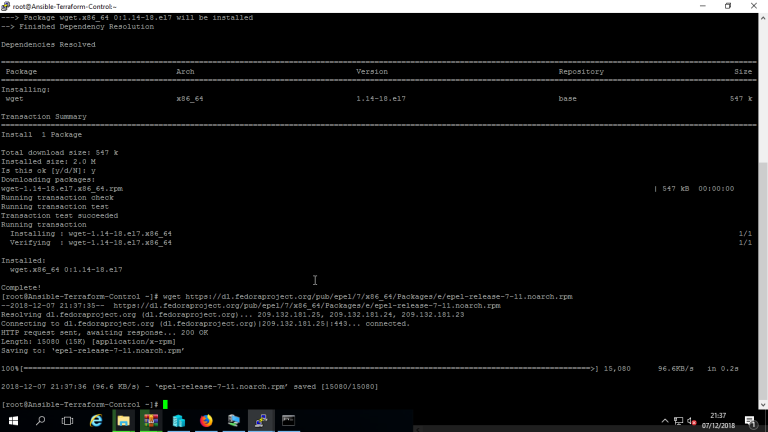Open the Windows Start menu
The image size is (768, 432).
[x=13, y=421]
